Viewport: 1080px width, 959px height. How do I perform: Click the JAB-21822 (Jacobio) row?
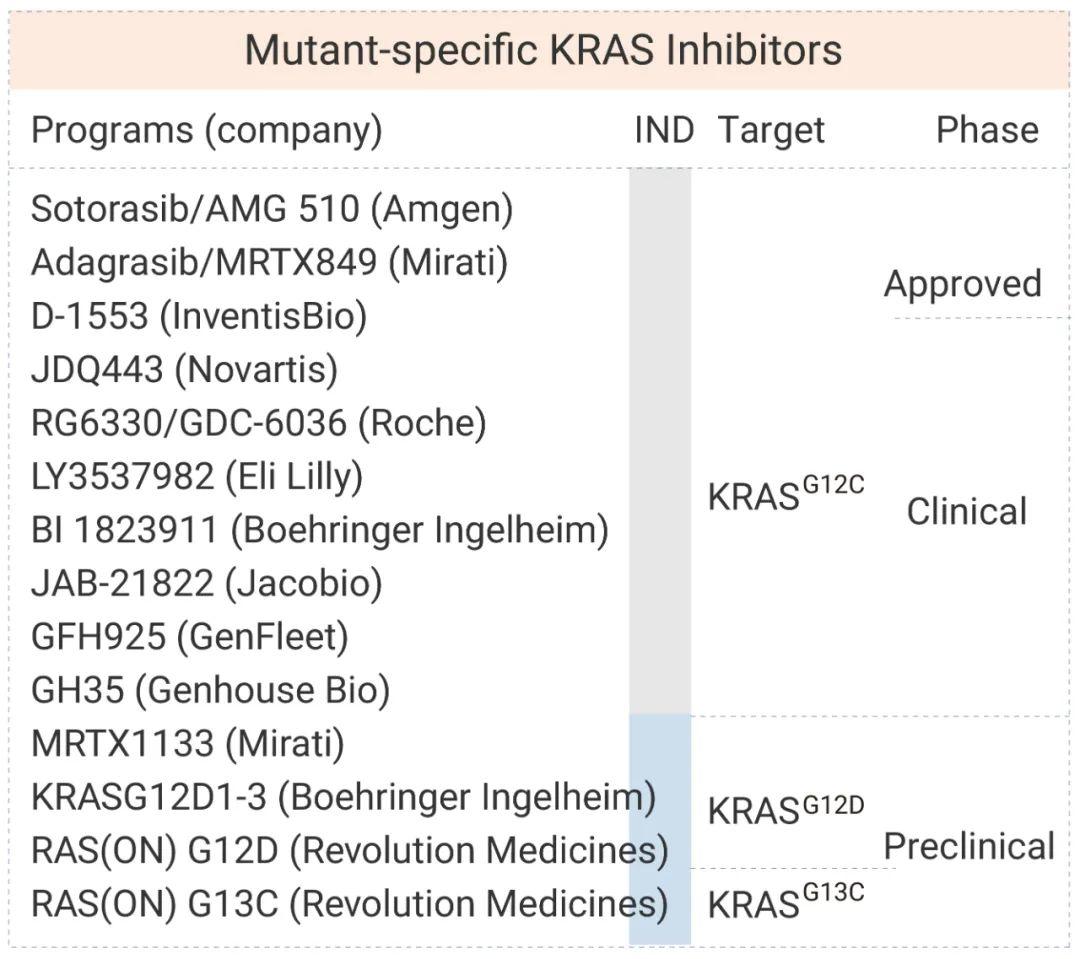pyautogui.click(x=206, y=583)
